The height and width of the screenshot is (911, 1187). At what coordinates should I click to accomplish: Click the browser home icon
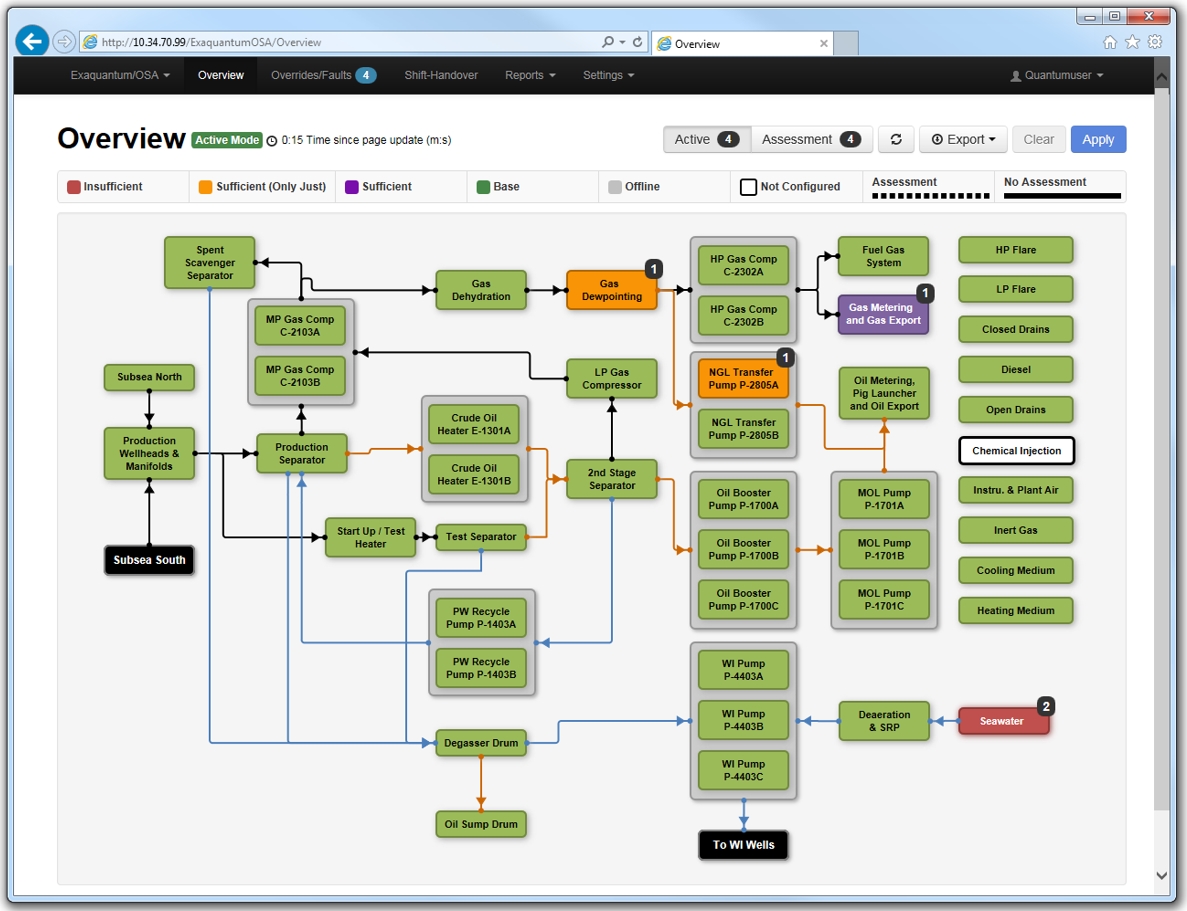pos(1110,42)
